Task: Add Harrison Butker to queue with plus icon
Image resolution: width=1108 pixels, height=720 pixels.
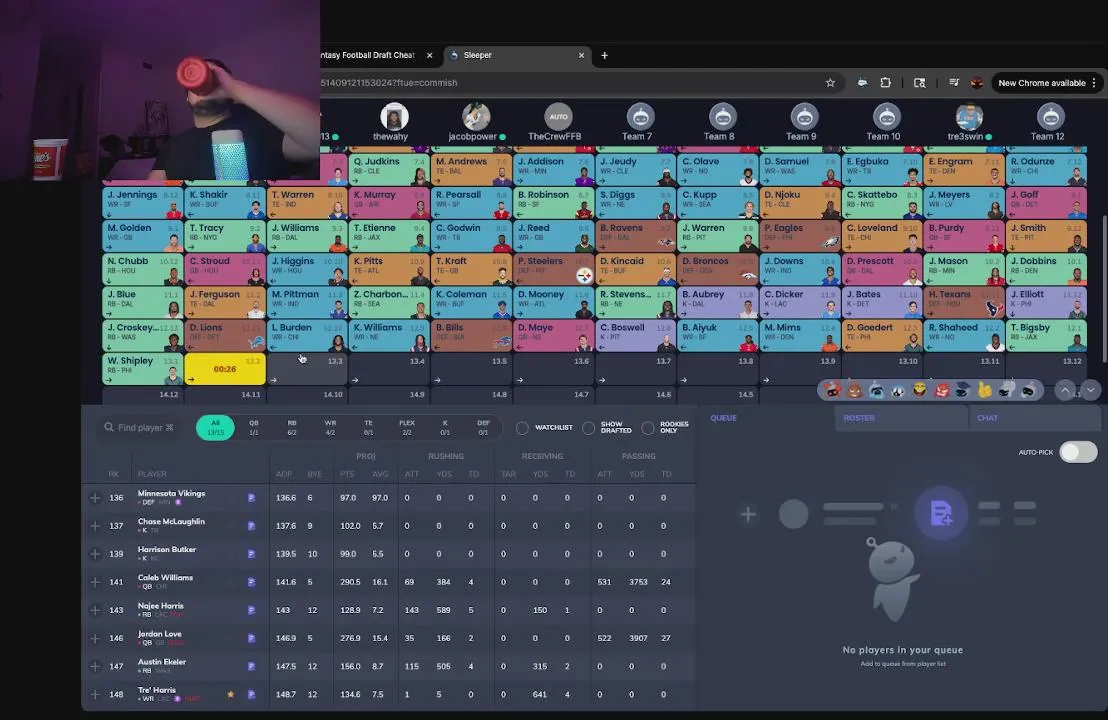Action: click(95, 554)
